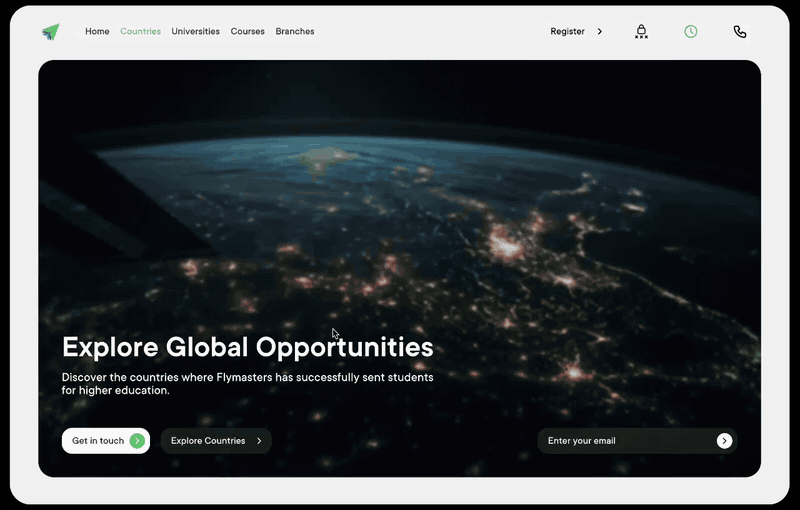Click the phone call icon
800x510 pixels.
(740, 32)
